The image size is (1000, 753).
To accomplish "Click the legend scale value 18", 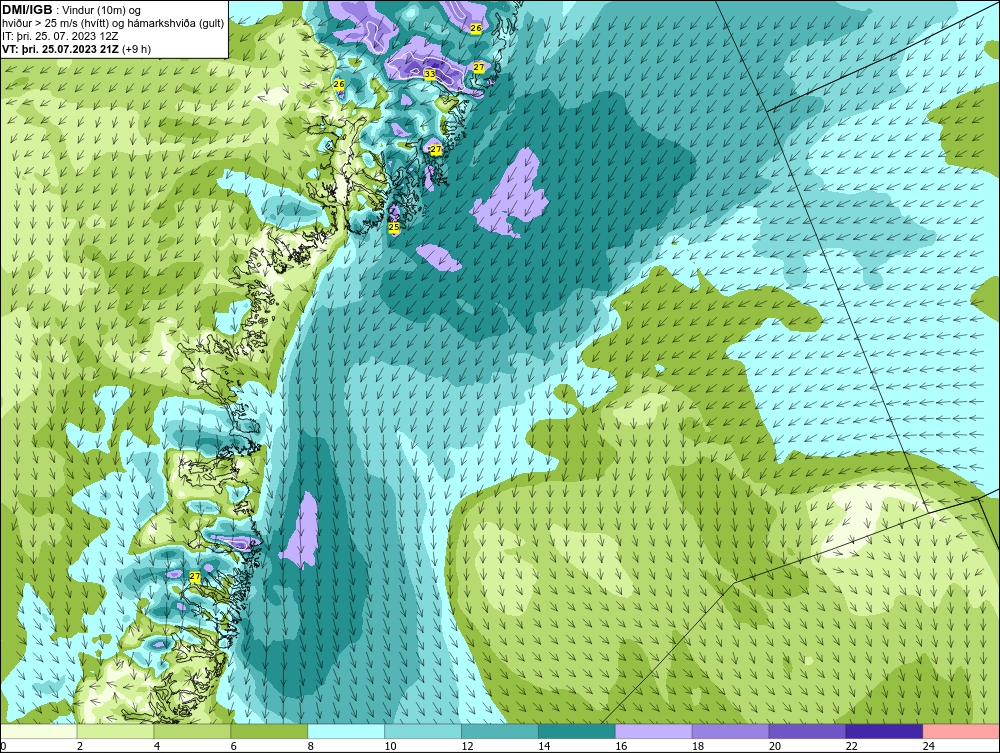I will (698, 746).
